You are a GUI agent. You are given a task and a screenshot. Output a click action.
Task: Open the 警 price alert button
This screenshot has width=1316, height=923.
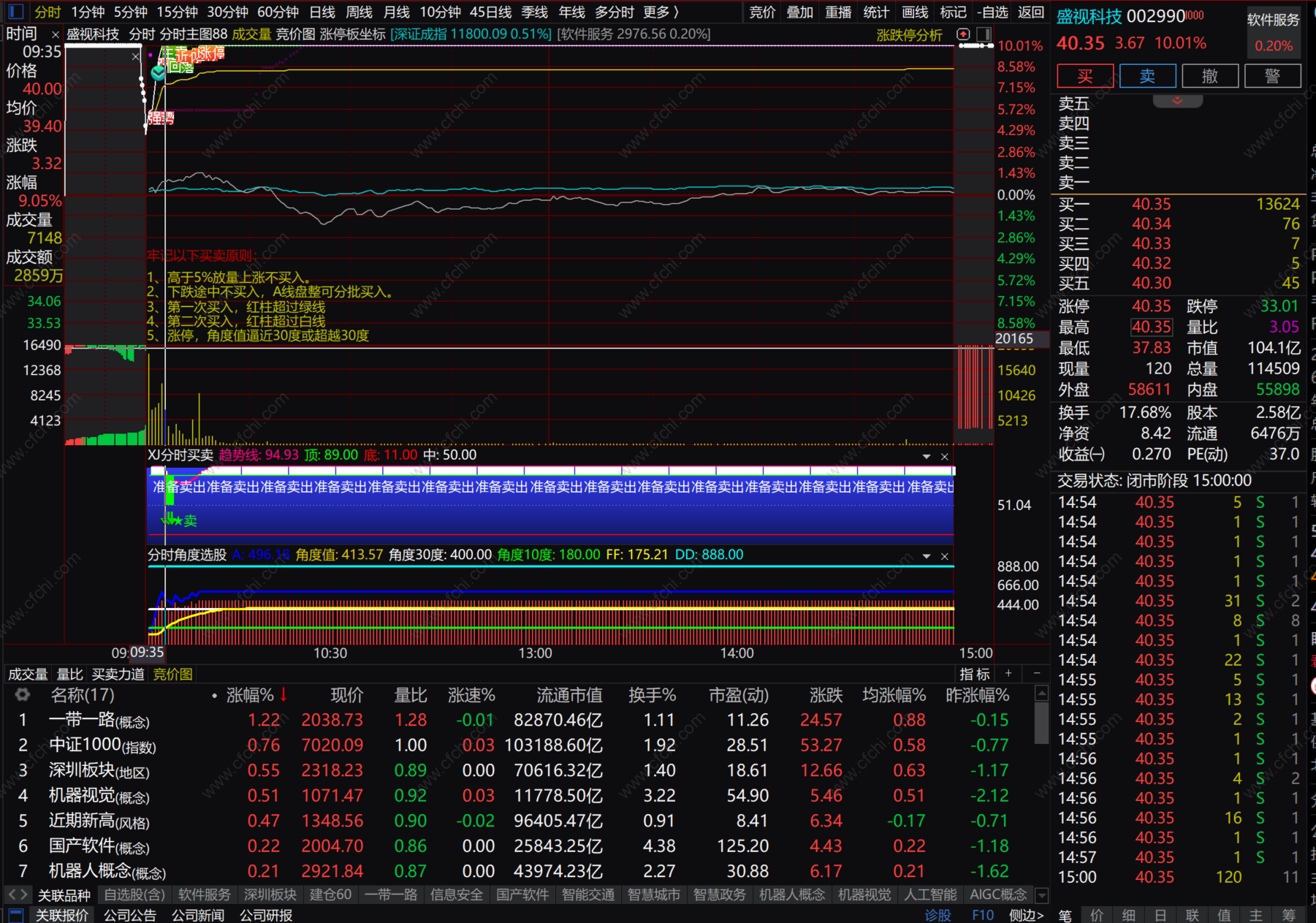[1272, 76]
